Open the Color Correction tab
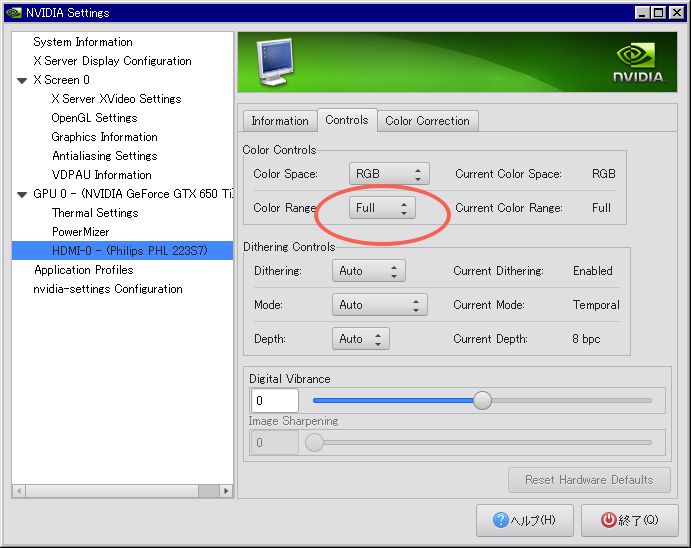Image resolution: width=691 pixels, height=548 pixels. [427, 121]
